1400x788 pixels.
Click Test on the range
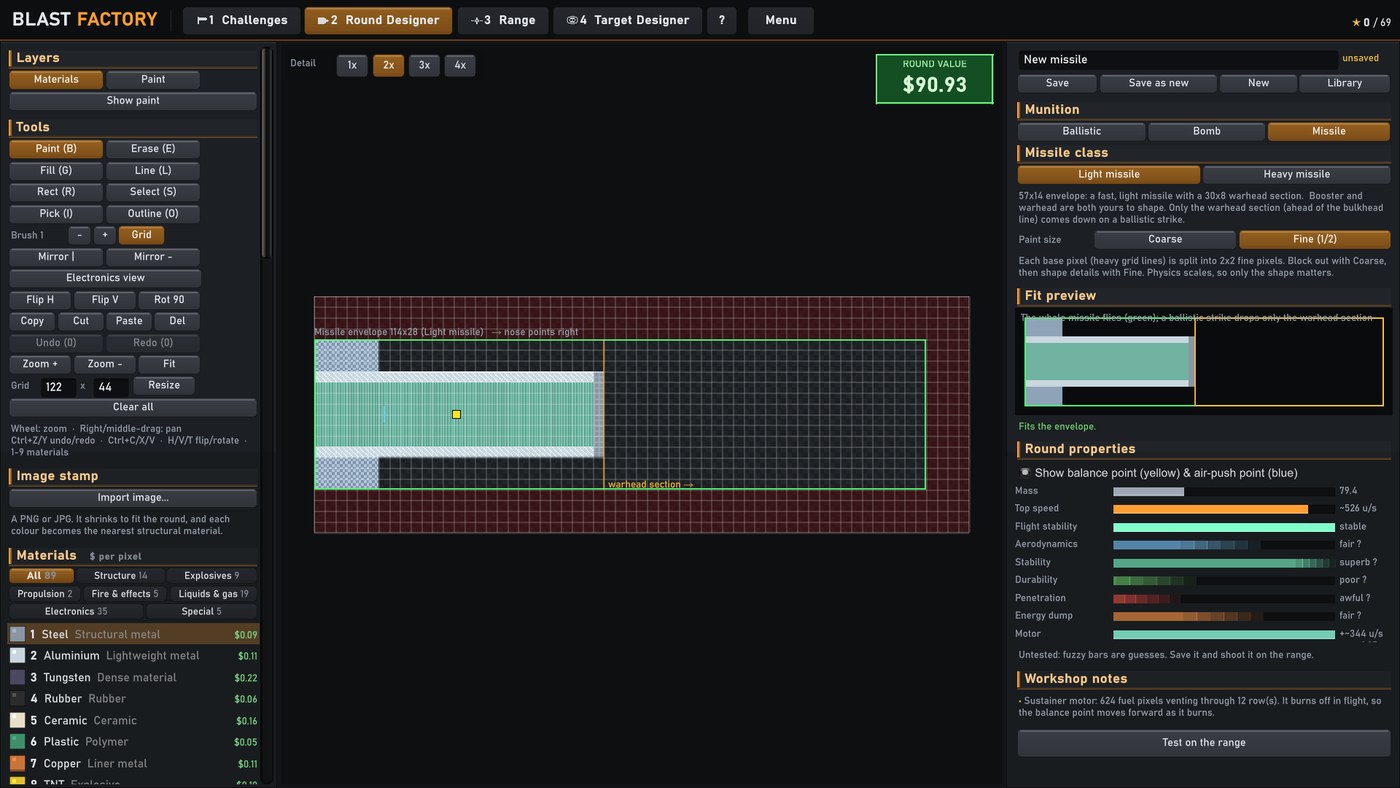click(1204, 743)
